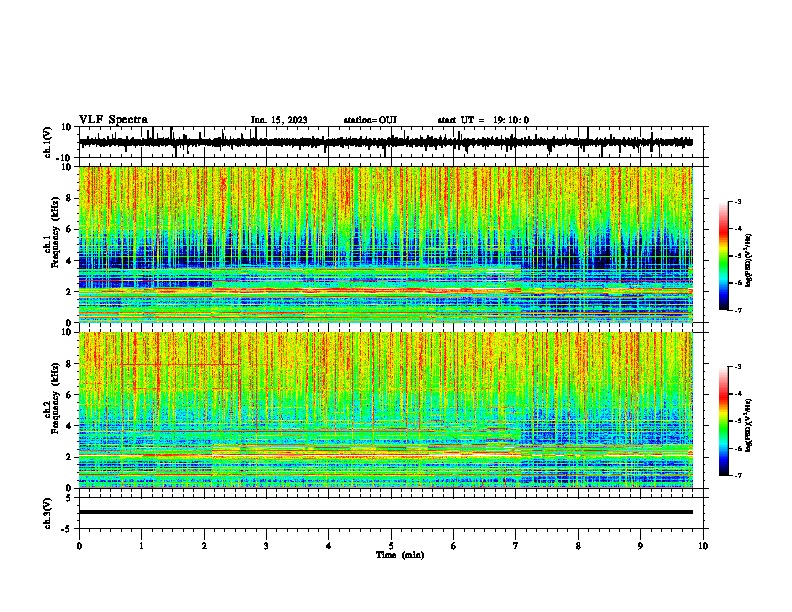Click the ch.1 colorbar log PSD label
792x612 pixels.
point(748,260)
